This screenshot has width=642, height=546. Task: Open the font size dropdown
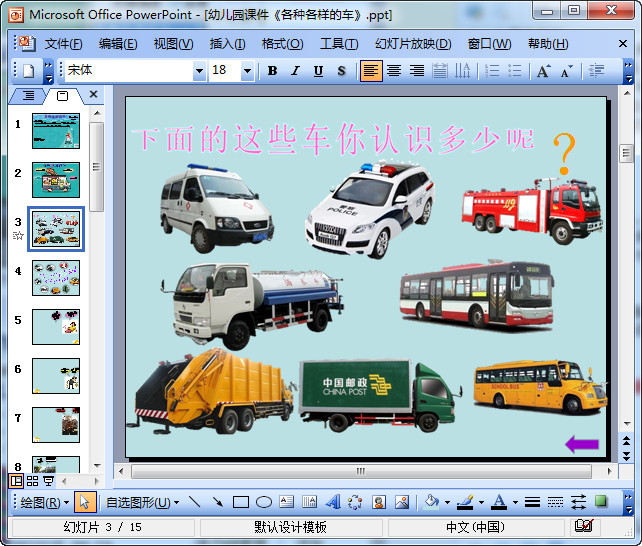(x=247, y=71)
